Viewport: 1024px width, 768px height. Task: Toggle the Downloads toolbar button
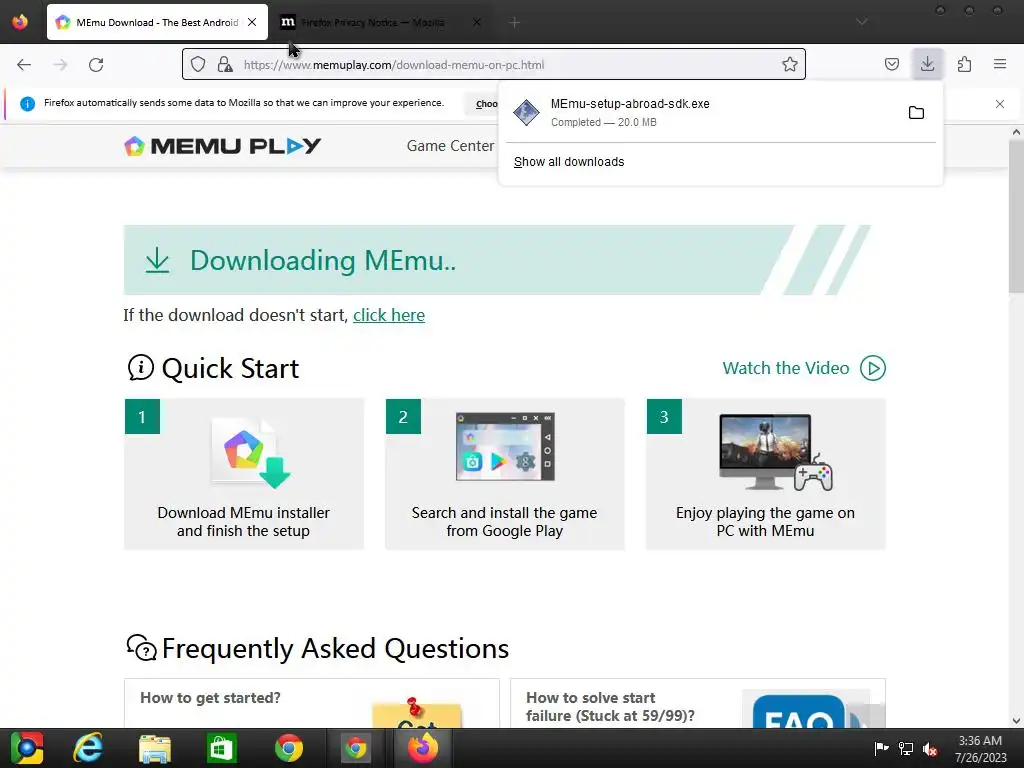(927, 64)
